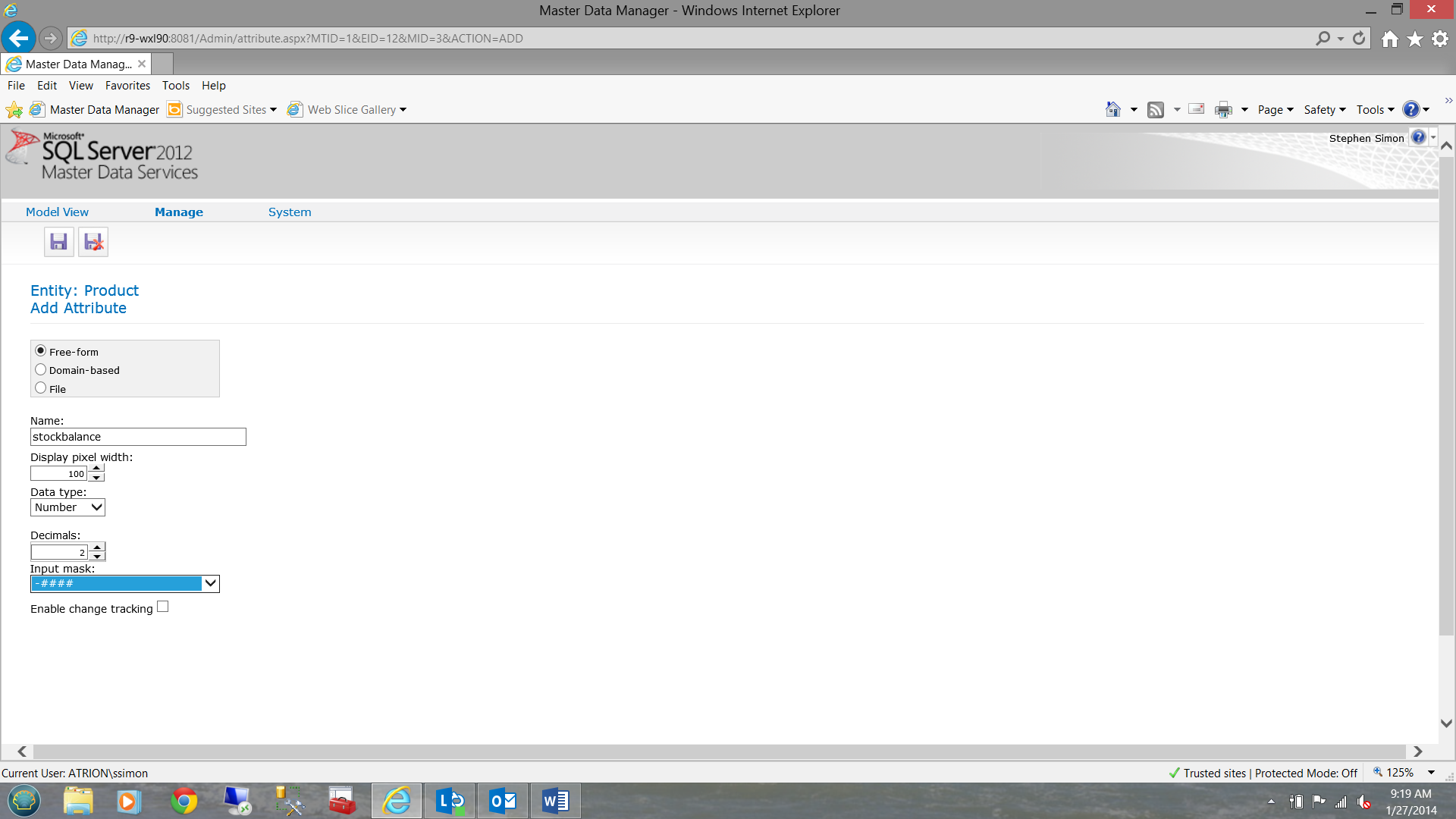Viewport: 1456px width, 819px height.
Task: Click the Save attribute icon
Action: pos(58,242)
